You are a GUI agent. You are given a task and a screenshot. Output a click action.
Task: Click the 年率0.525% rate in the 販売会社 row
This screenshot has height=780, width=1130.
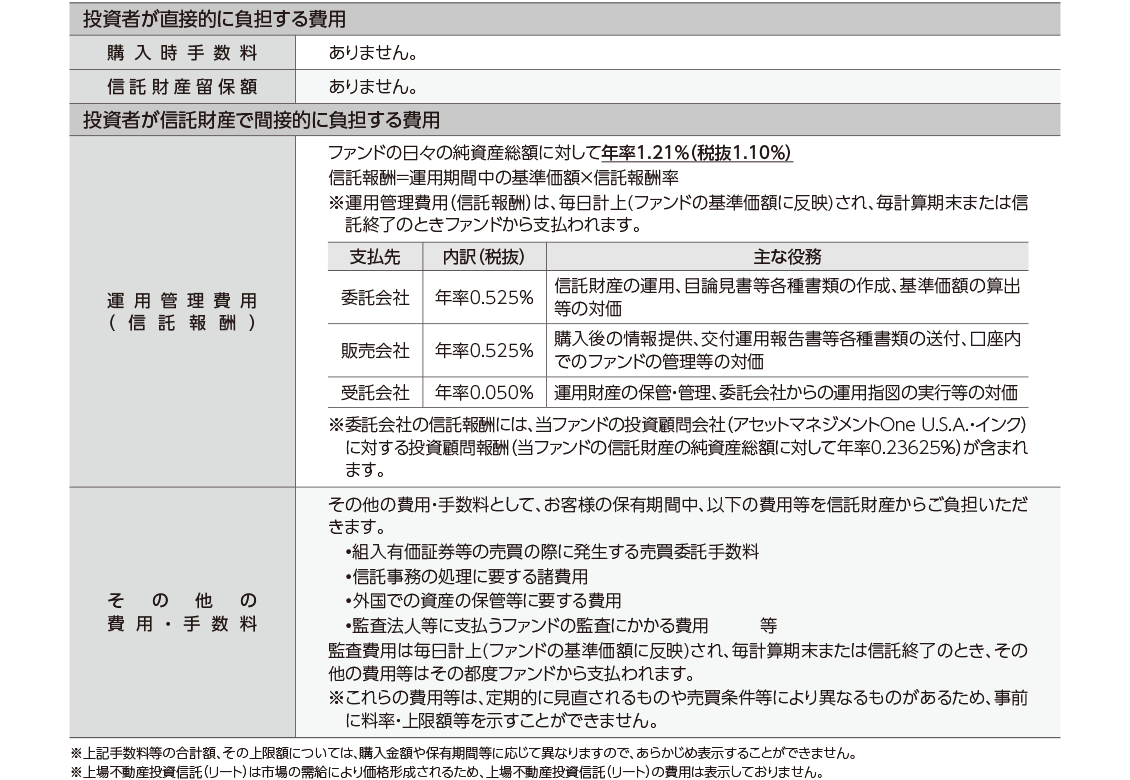coord(484,350)
